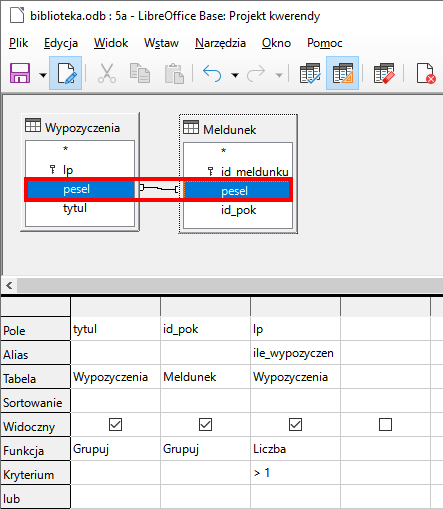Screen dimensions: 443x509
Task: Click Funkcja cell Grupuj under id_pok
Action: coord(205,449)
